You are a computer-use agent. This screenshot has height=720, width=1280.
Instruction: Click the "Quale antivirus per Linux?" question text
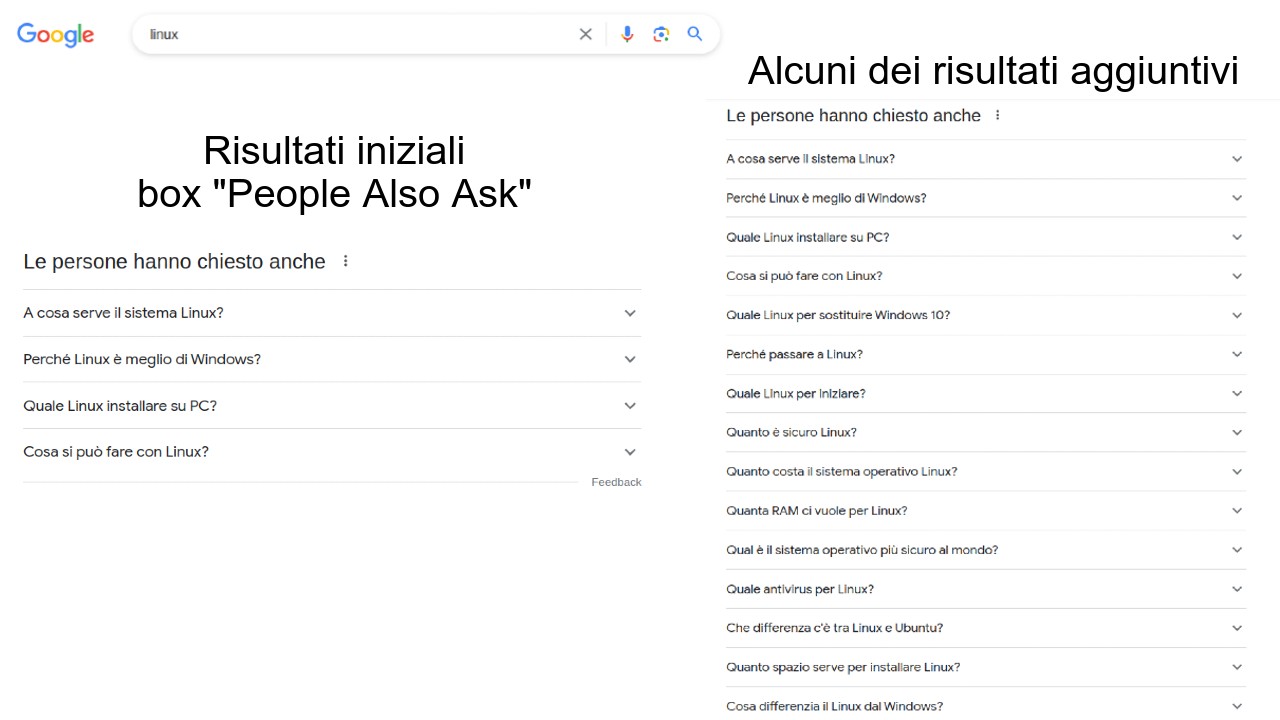click(x=800, y=588)
